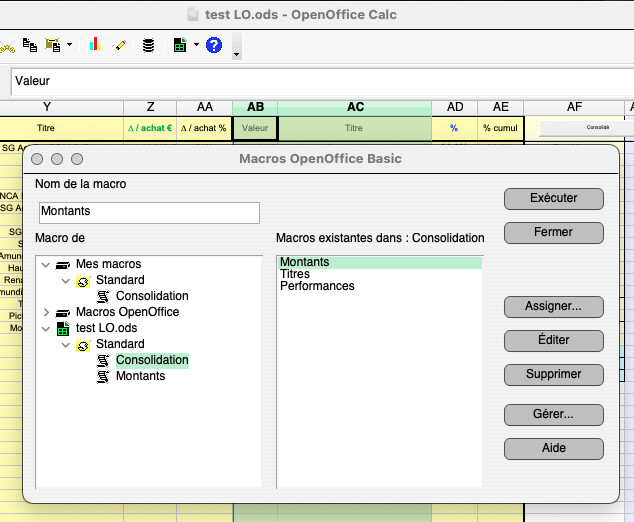
Task: Collapse test LO.ods tree node
Action: pyautogui.click(x=46, y=329)
